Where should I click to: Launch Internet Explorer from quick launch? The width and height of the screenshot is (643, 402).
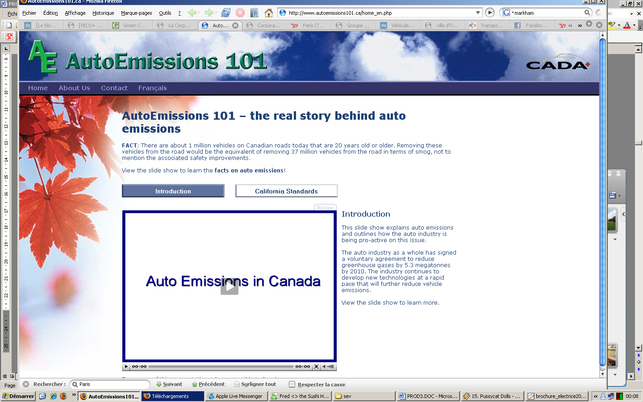[53, 396]
